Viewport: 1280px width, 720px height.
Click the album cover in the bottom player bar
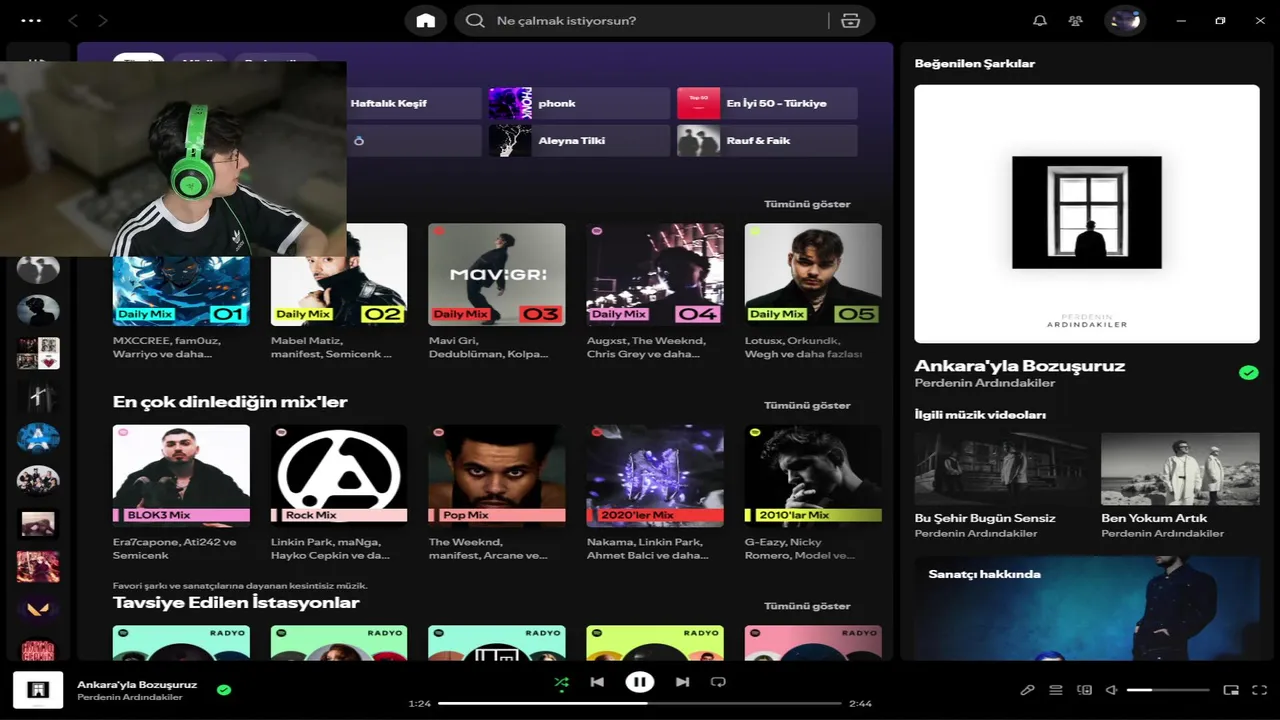tap(38, 690)
